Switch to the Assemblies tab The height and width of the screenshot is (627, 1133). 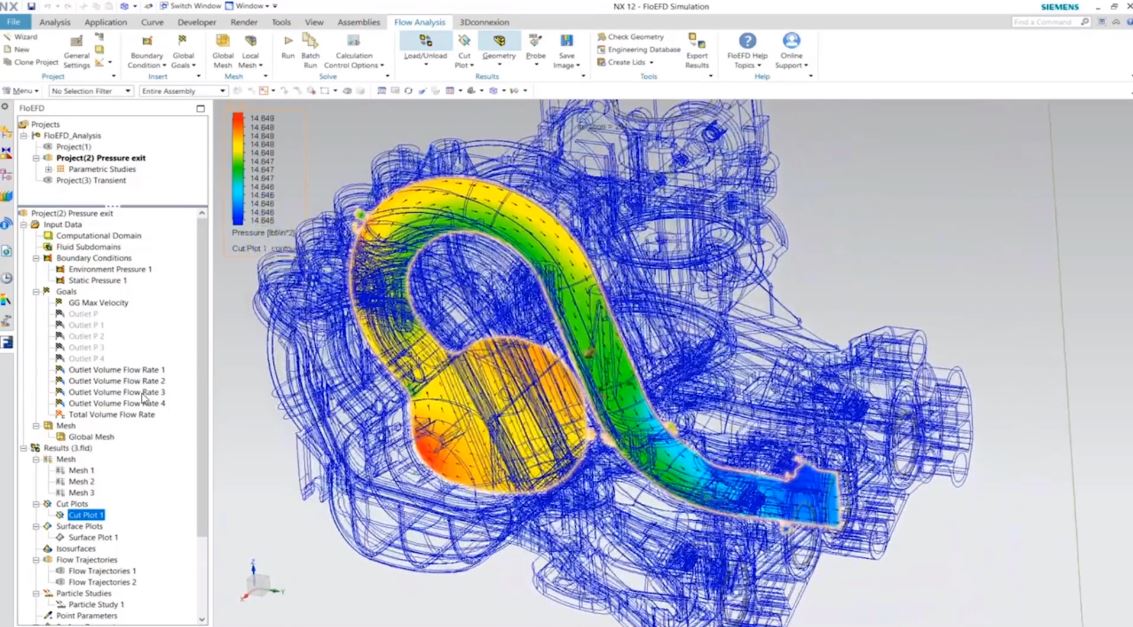[358, 22]
